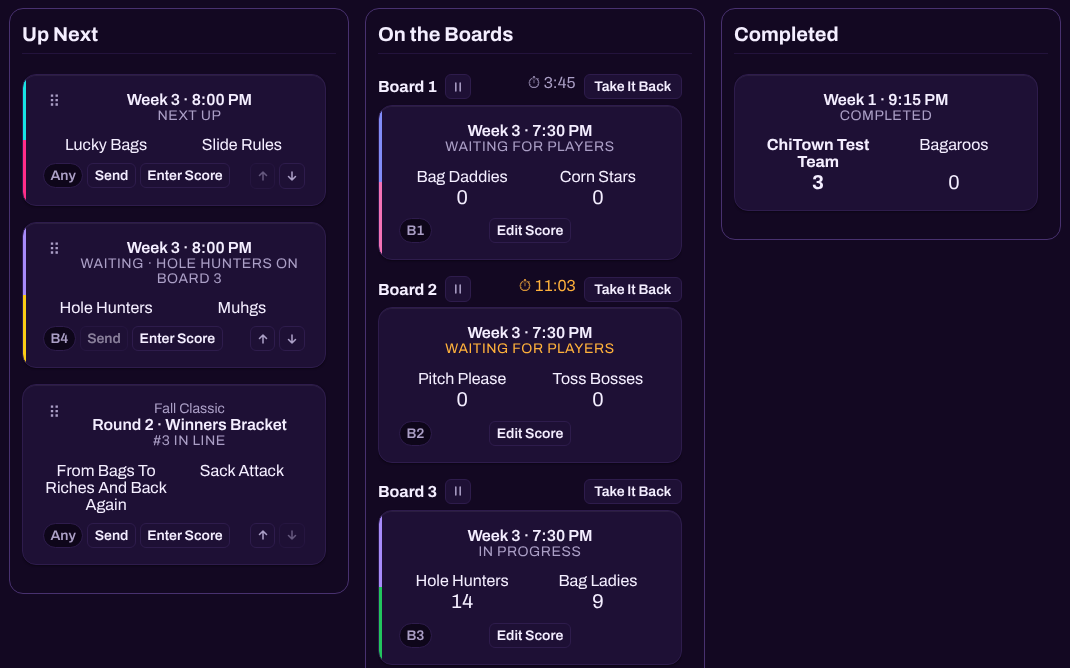
Task: Move Lucky Bags vs Slide Rules match down
Action: pyautogui.click(x=292, y=176)
